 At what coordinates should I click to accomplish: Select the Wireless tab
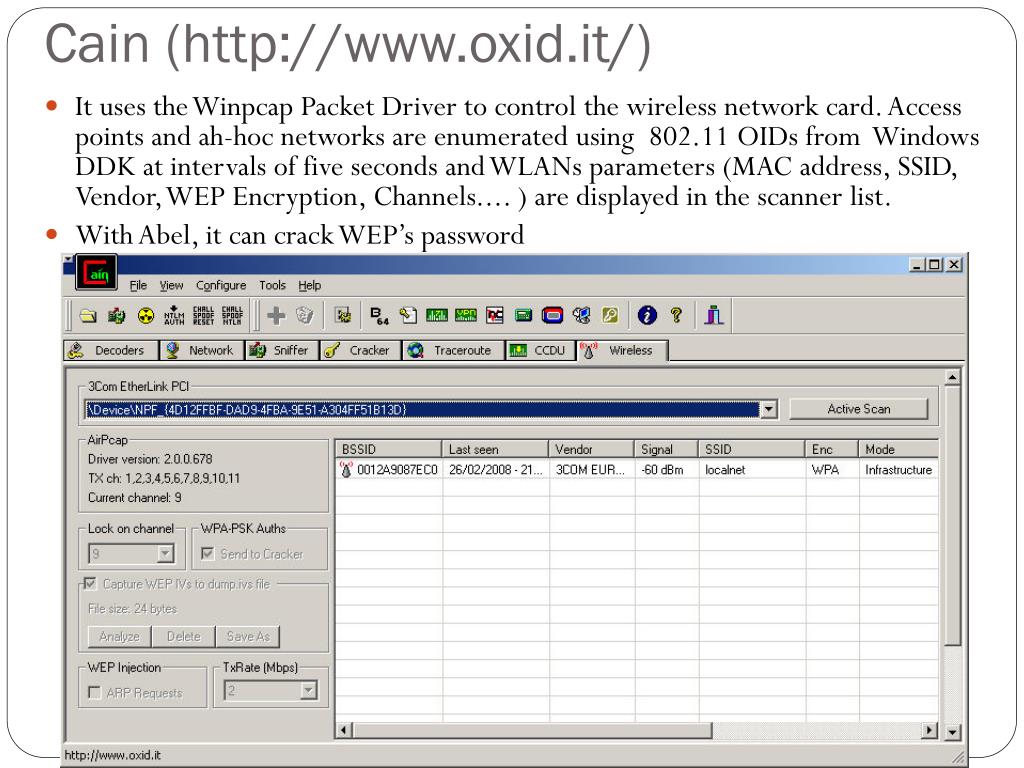[x=622, y=350]
